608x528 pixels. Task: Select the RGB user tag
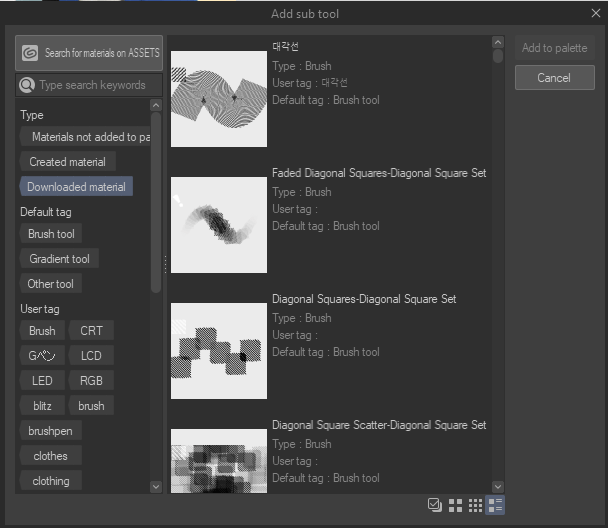click(91, 381)
